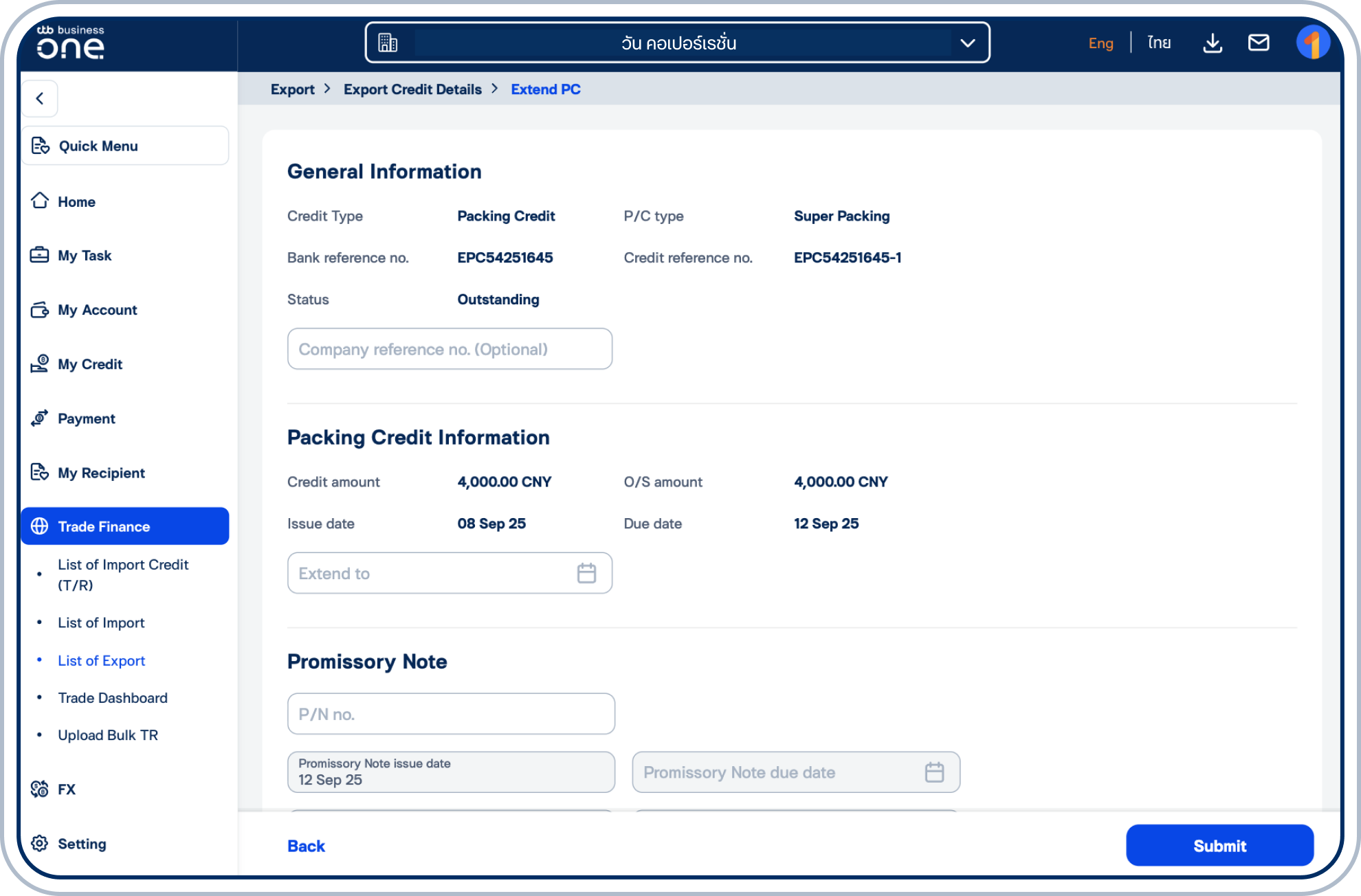Screen dimensions: 1361x896
Task: Switch language to Eng
Action: pyautogui.click(x=1100, y=43)
